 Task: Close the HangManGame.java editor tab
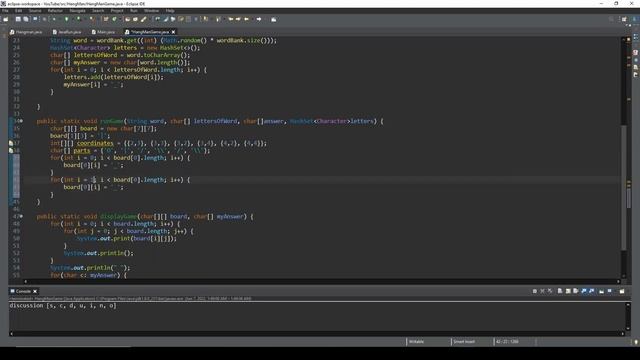tap(173, 32)
